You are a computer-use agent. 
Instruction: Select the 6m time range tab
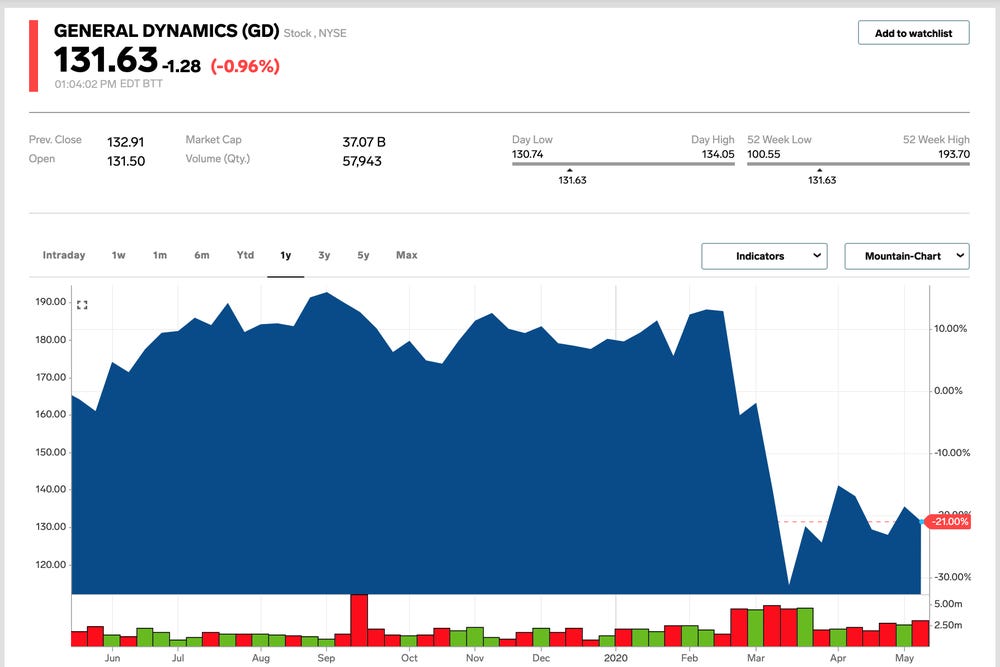tap(202, 255)
